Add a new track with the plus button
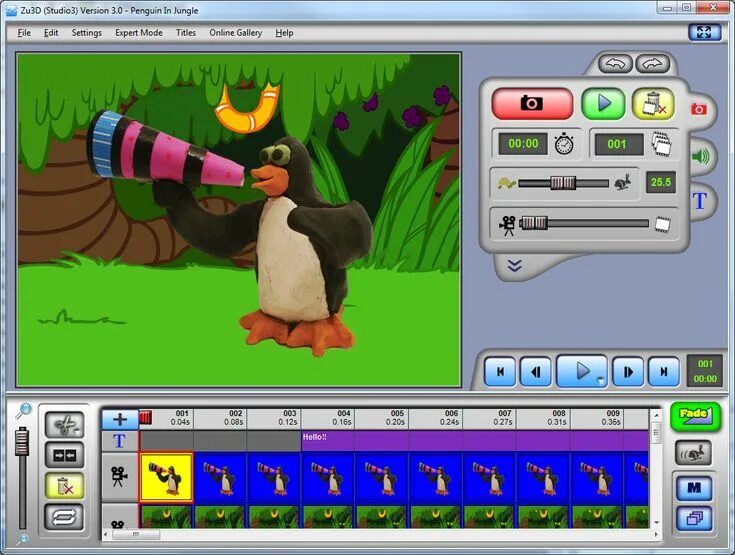This screenshot has height=555, width=735. (x=120, y=419)
